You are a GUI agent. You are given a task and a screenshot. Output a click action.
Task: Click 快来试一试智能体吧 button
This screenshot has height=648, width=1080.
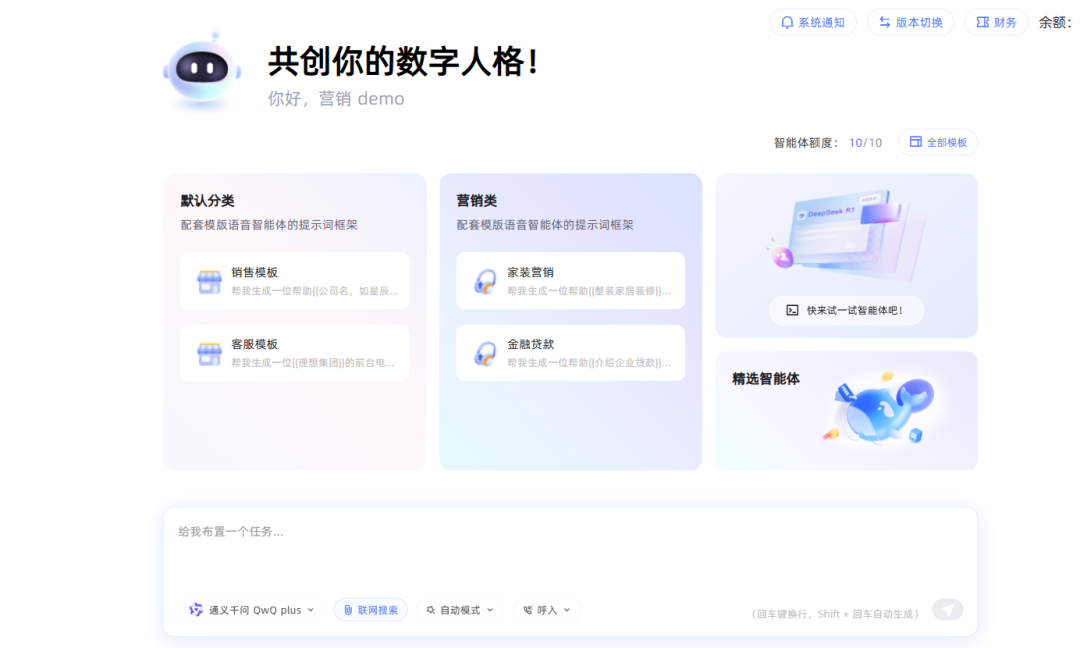click(846, 310)
